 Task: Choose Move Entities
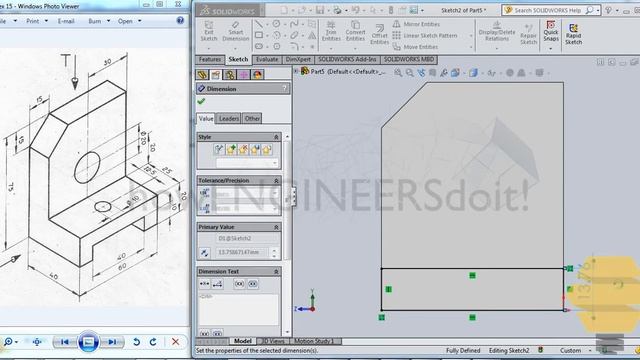click(415, 47)
